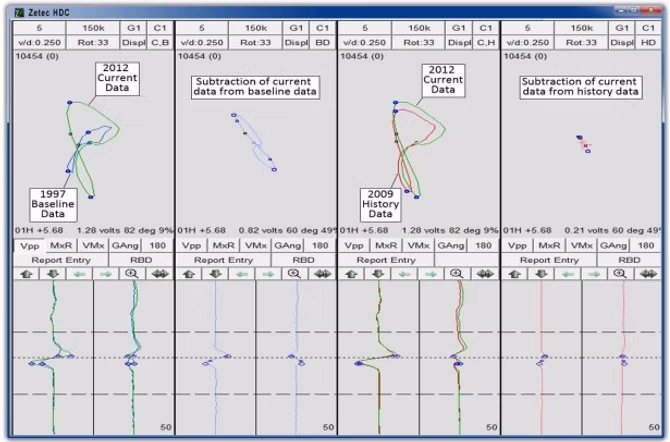Select Vpp measurement in the C,B panel
This screenshot has width=670, height=442.
(x=30, y=246)
